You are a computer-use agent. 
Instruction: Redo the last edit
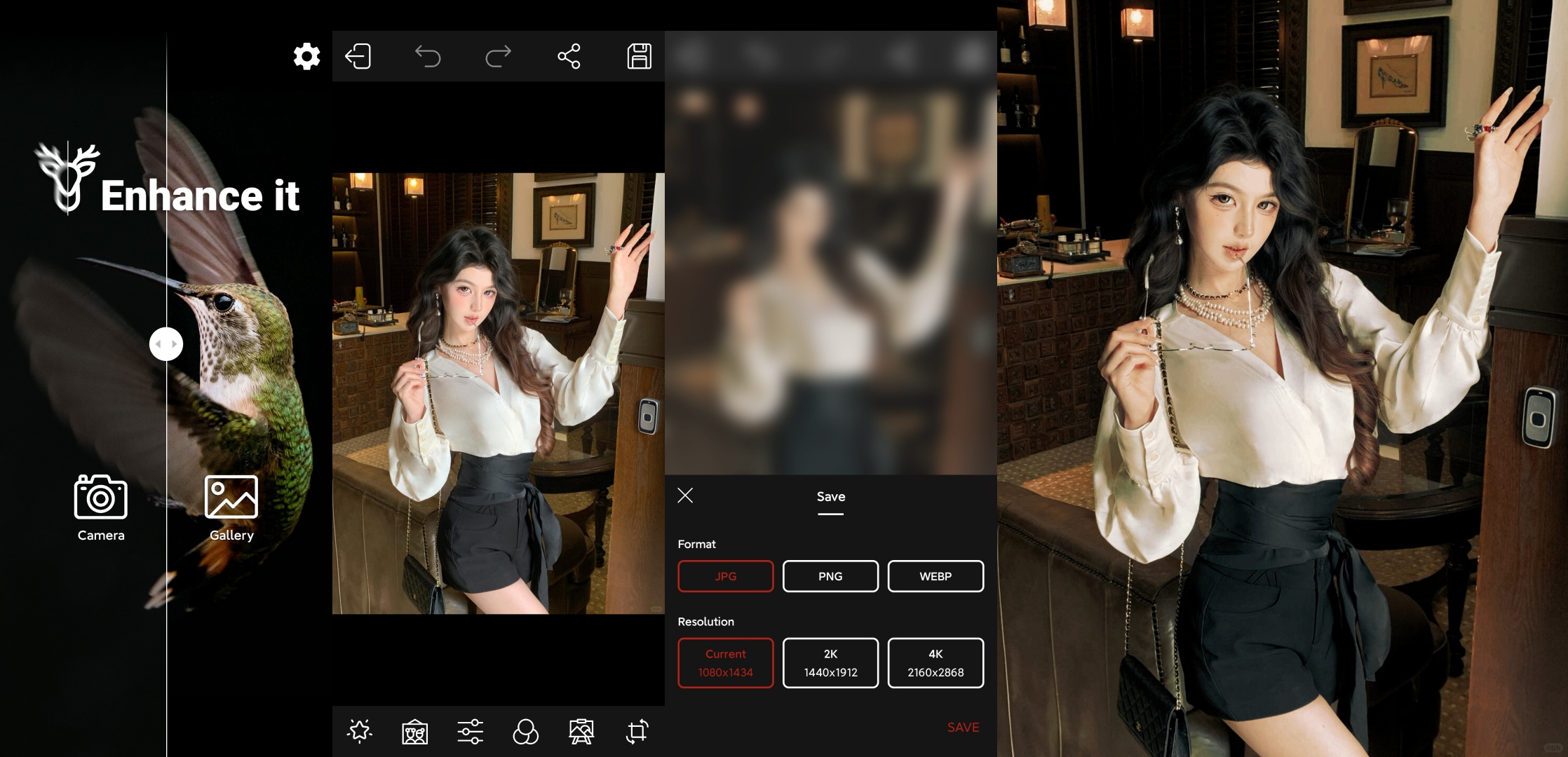(498, 56)
